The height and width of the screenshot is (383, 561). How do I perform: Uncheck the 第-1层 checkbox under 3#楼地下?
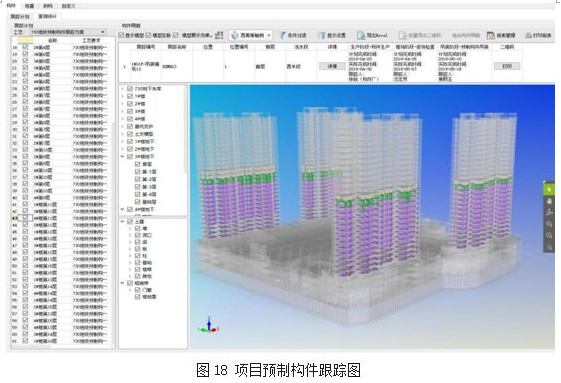(x=138, y=171)
